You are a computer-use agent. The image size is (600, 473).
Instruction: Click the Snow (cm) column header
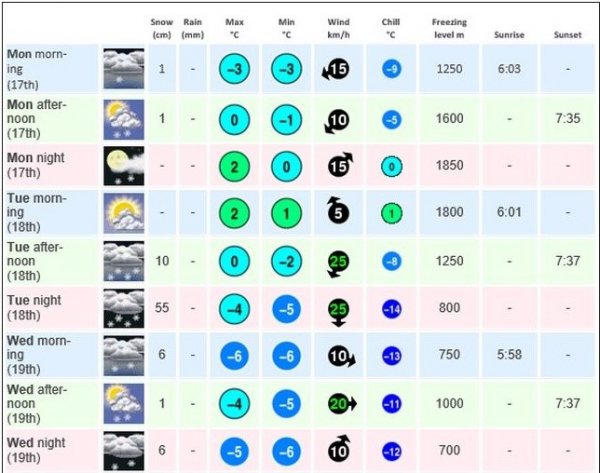pos(162,27)
